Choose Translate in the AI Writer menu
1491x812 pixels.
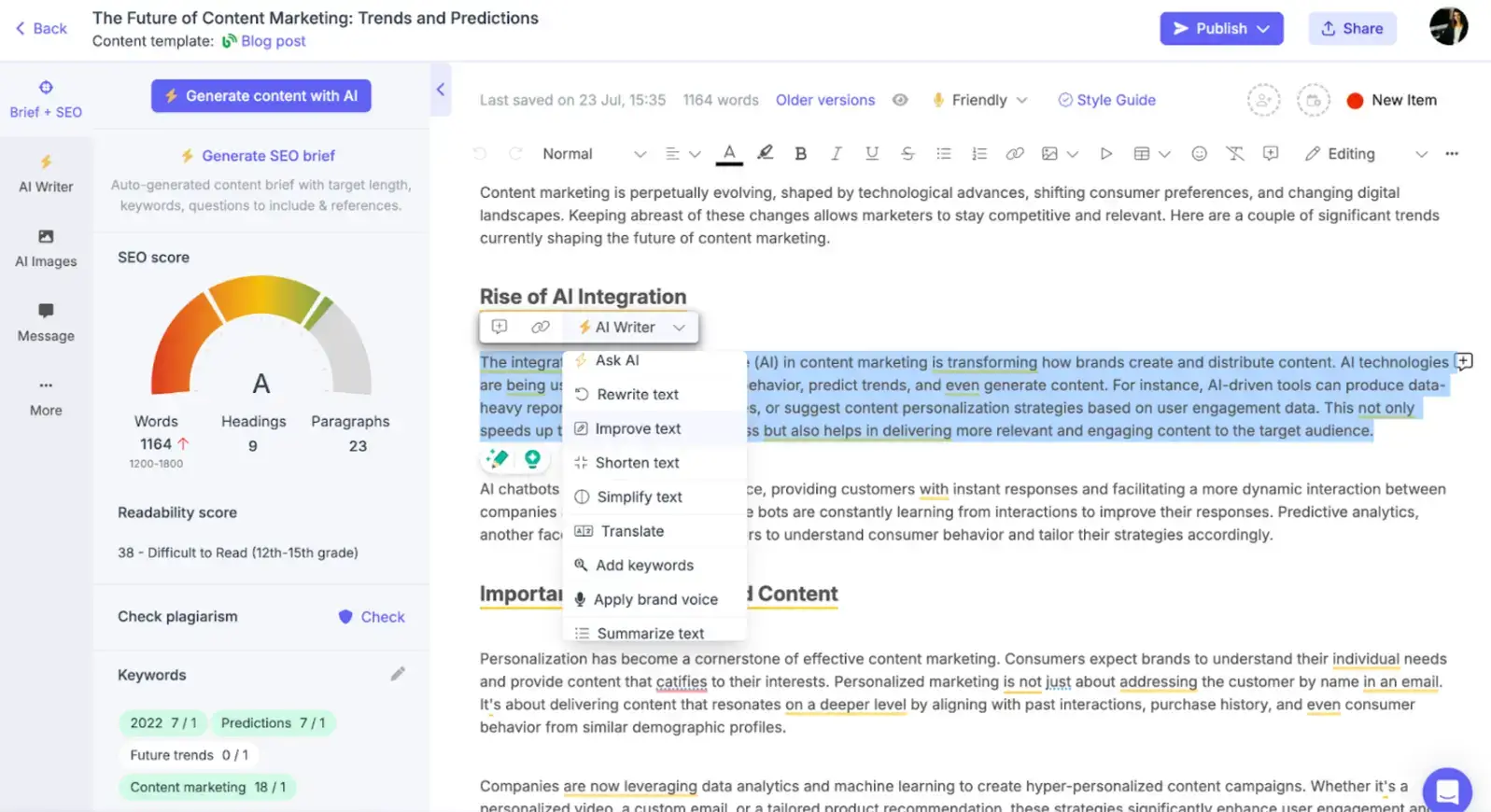click(632, 531)
